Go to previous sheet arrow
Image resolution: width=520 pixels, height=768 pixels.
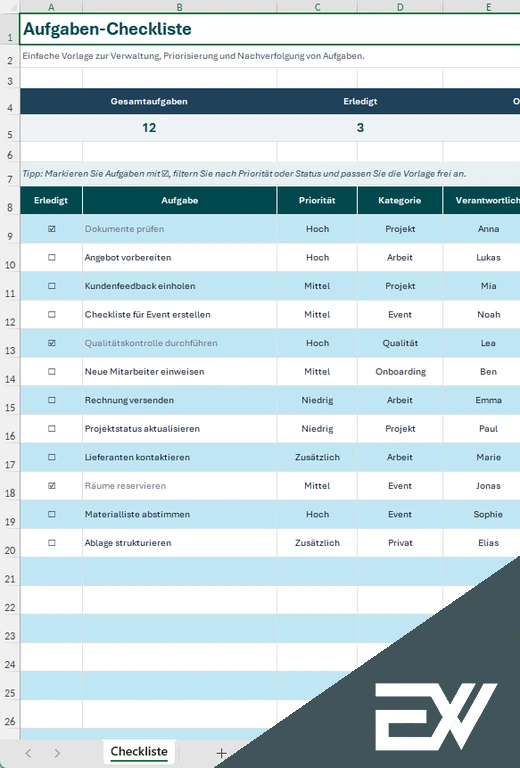point(28,753)
